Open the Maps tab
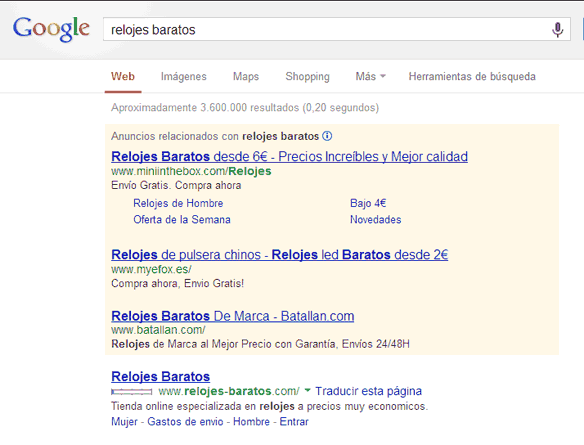584x445 pixels. pyautogui.click(x=246, y=76)
